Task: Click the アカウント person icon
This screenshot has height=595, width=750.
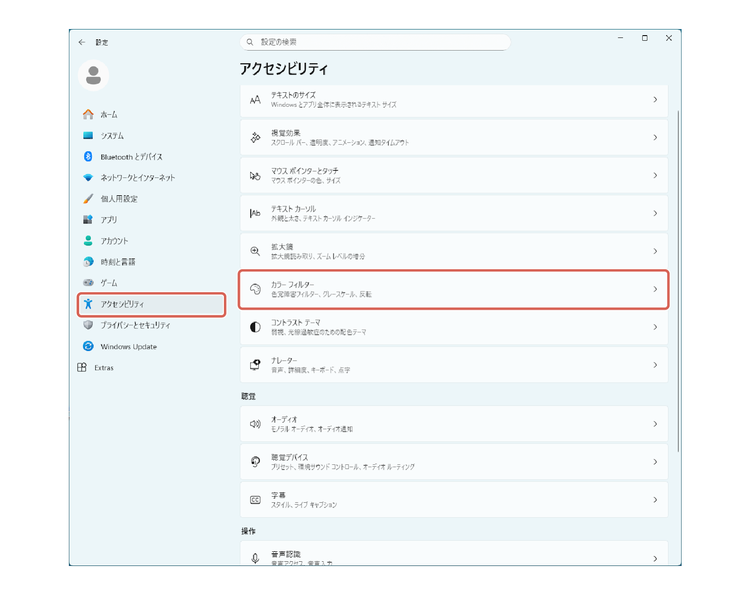Action: click(88, 241)
